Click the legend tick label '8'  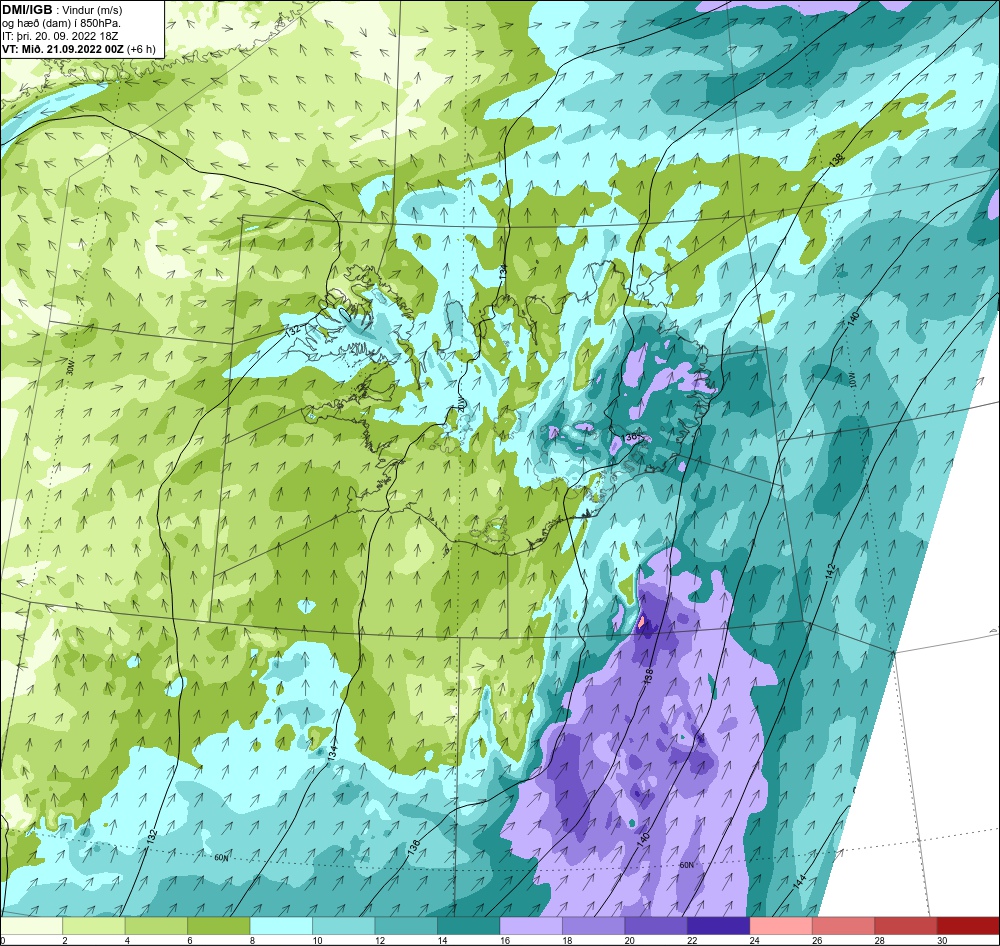pos(253,940)
